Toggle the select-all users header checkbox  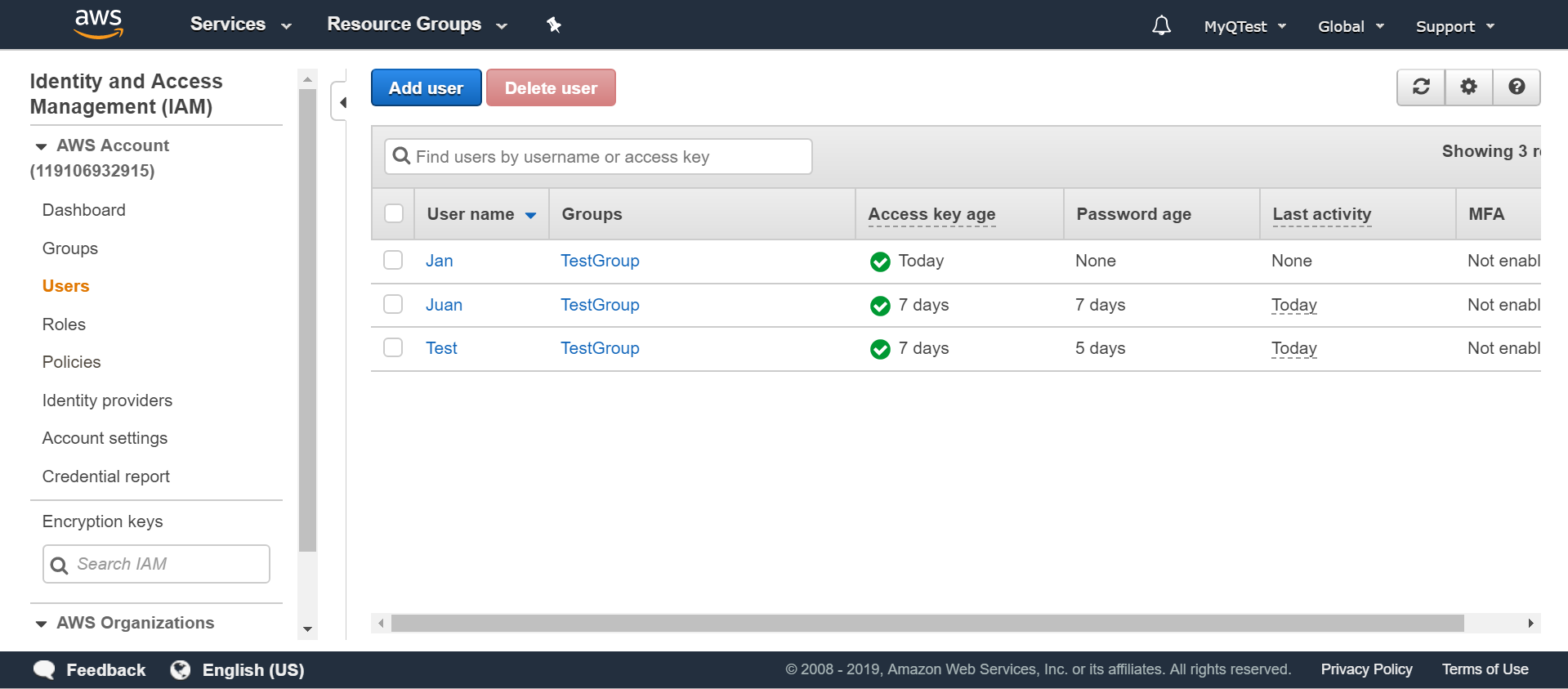point(394,214)
